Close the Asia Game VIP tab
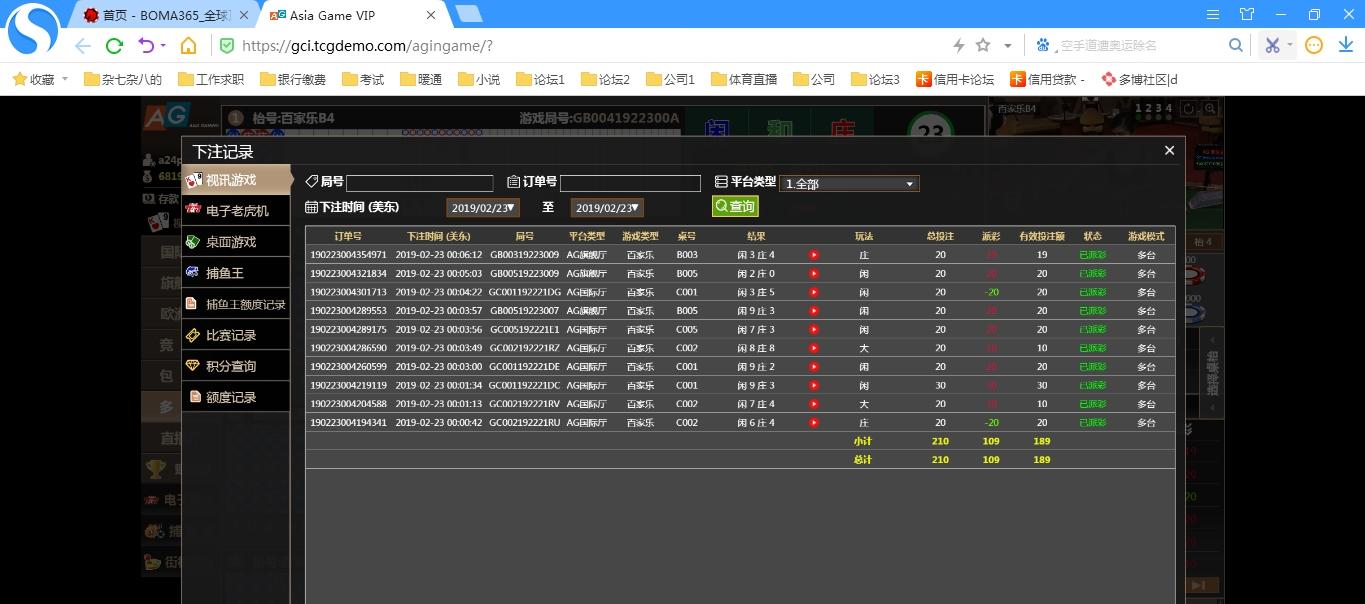The image size is (1365, 604). pos(431,15)
